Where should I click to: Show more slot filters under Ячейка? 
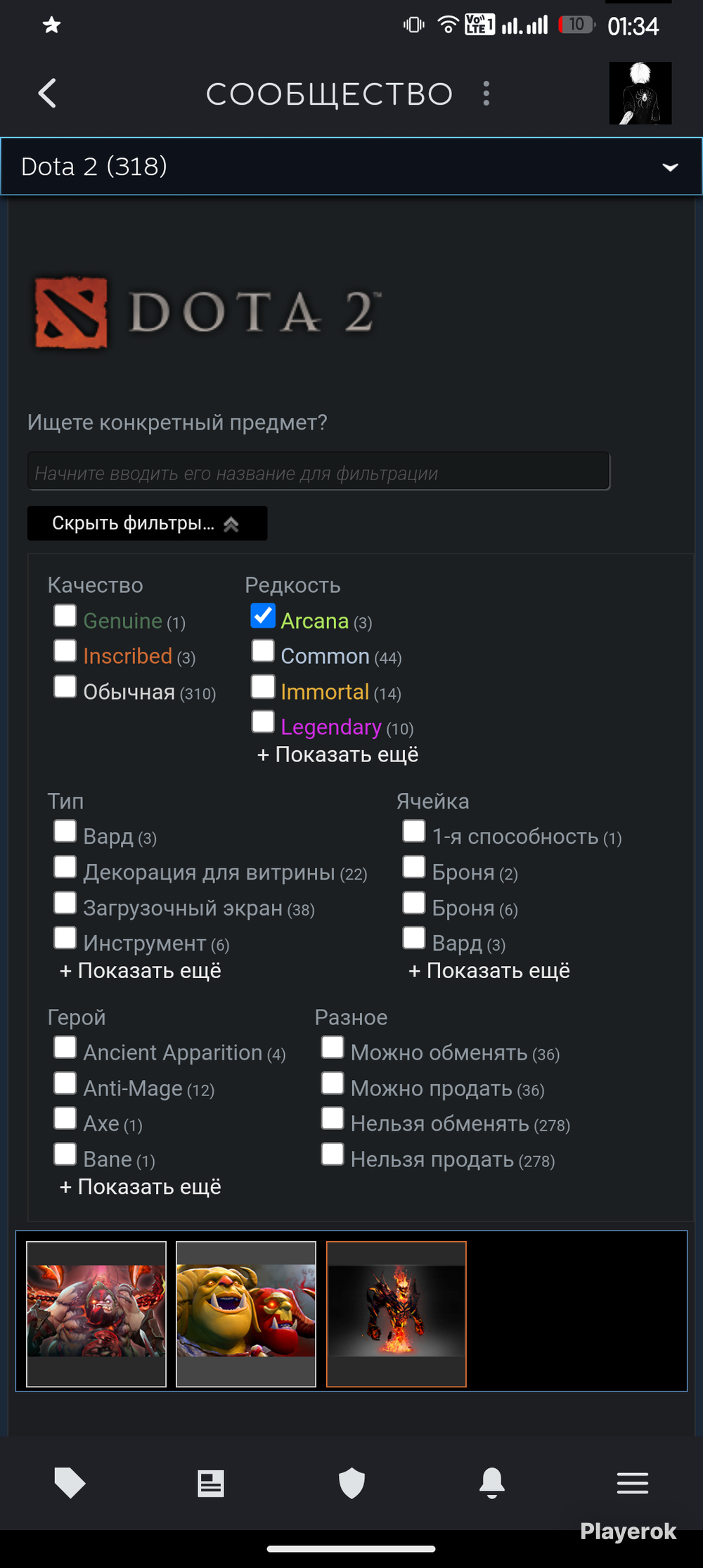pyautogui.click(x=489, y=971)
